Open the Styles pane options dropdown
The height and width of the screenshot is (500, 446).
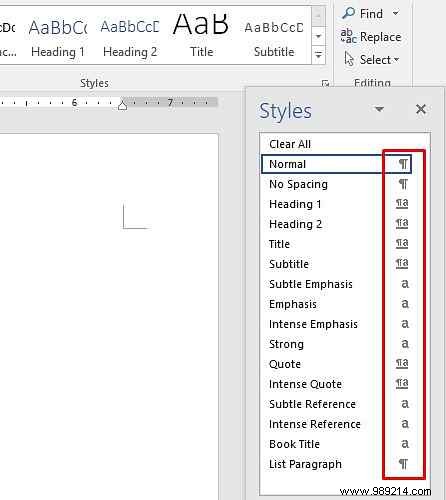(379, 109)
